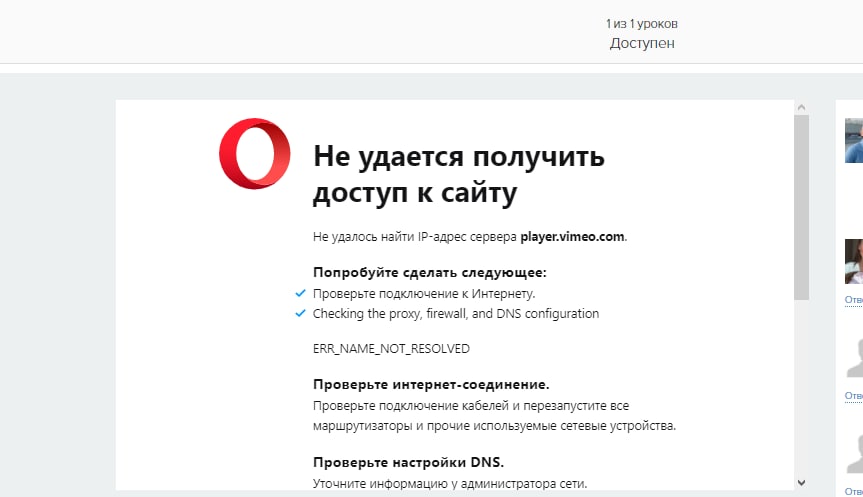Click the heading "Не удается получить доступ к сайту"
The image size is (863, 497).
(x=458, y=174)
